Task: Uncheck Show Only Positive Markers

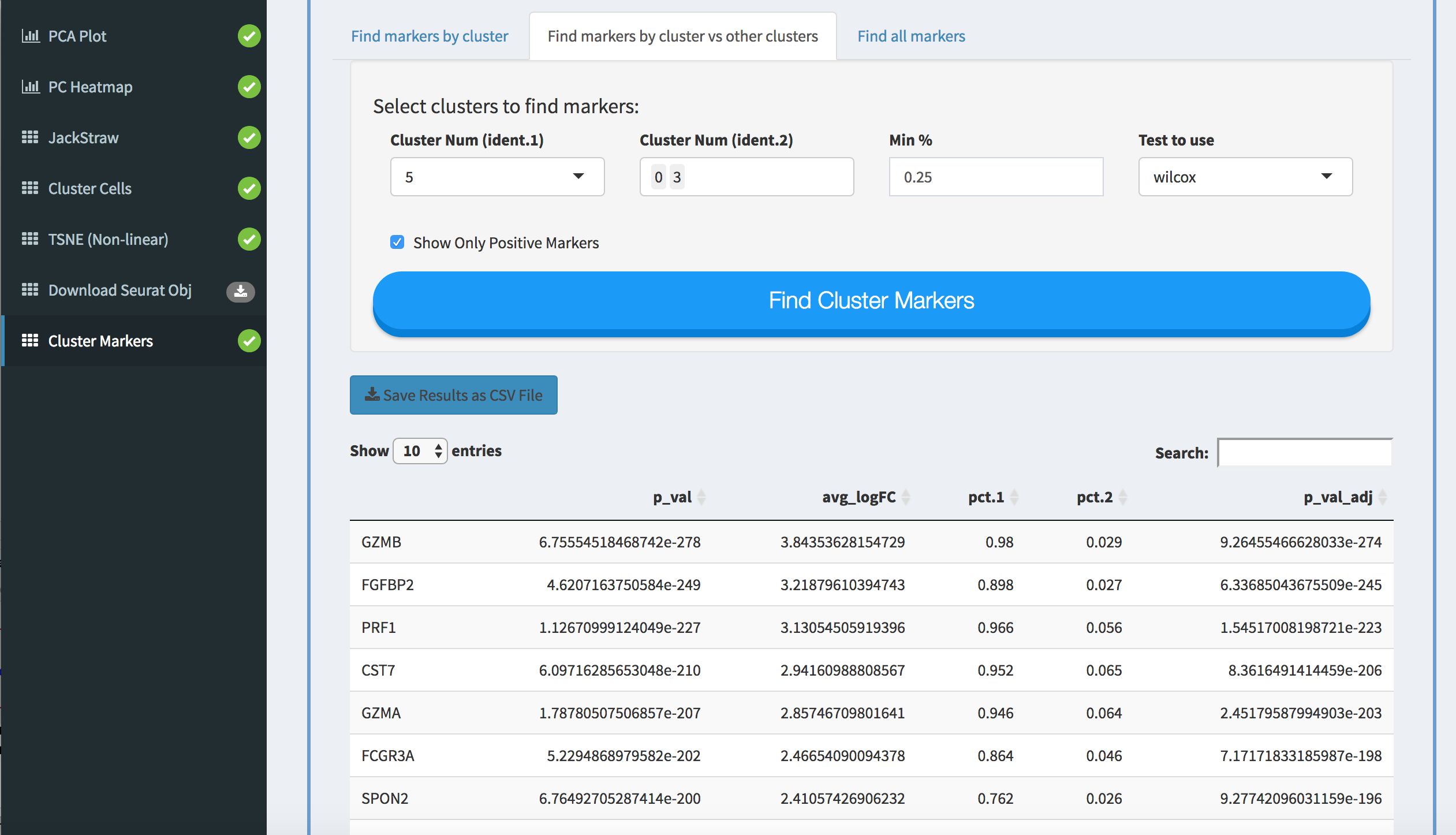Action: [397, 243]
